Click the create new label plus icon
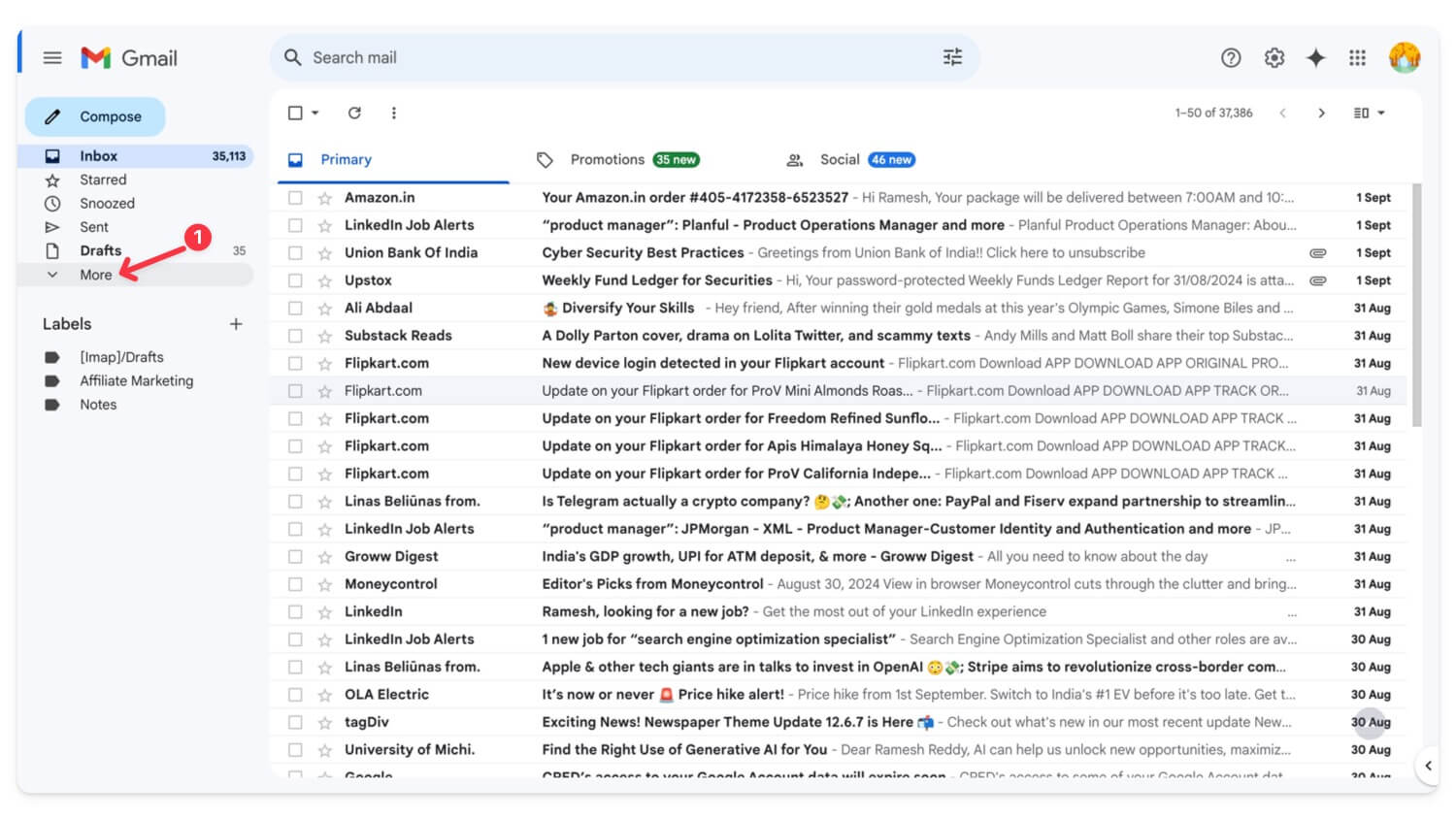This screenshot has height=819, width=1456. pos(236,324)
